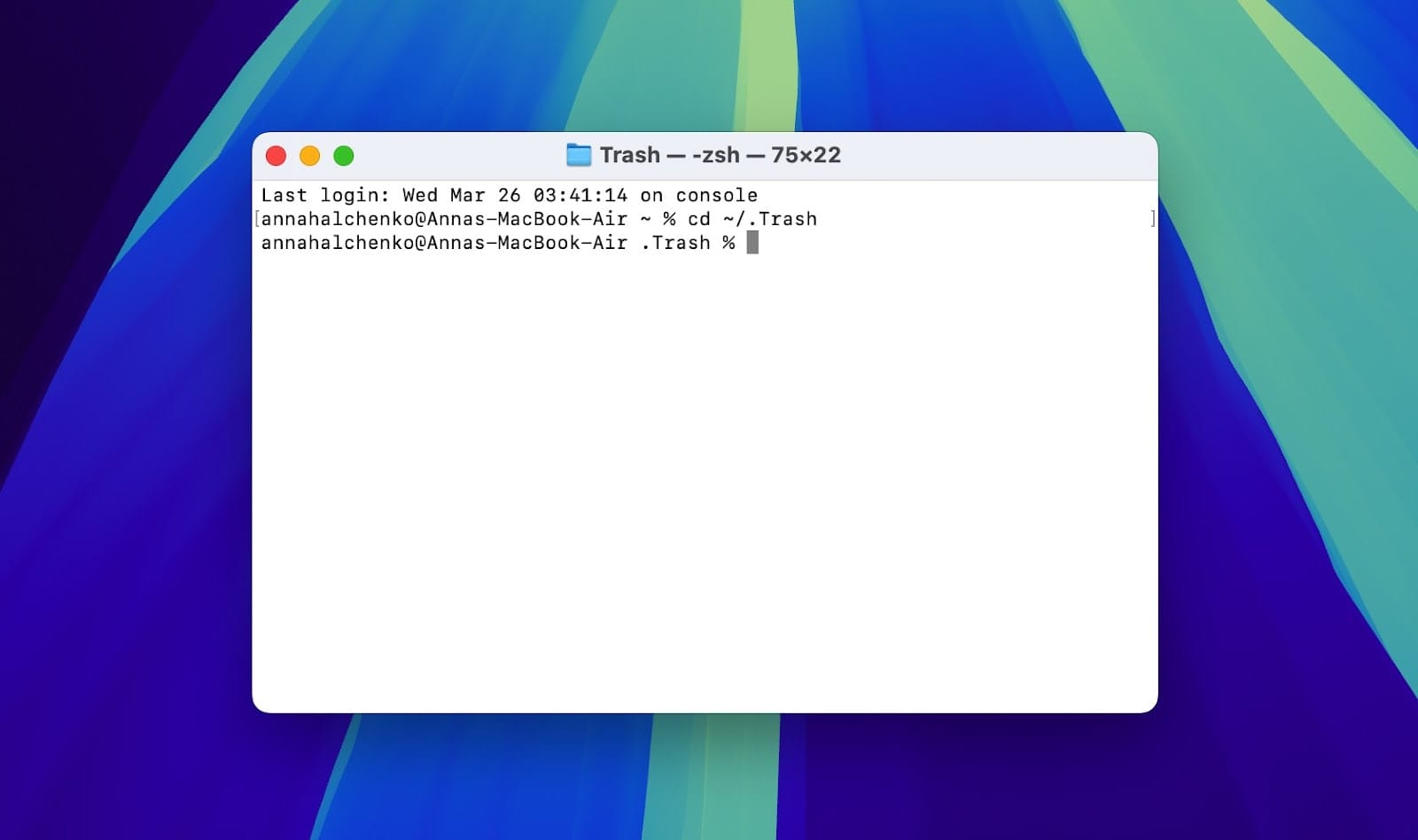Click the red close window button
This screenshot has width=1418, height=840.
(x=276, y=155)
